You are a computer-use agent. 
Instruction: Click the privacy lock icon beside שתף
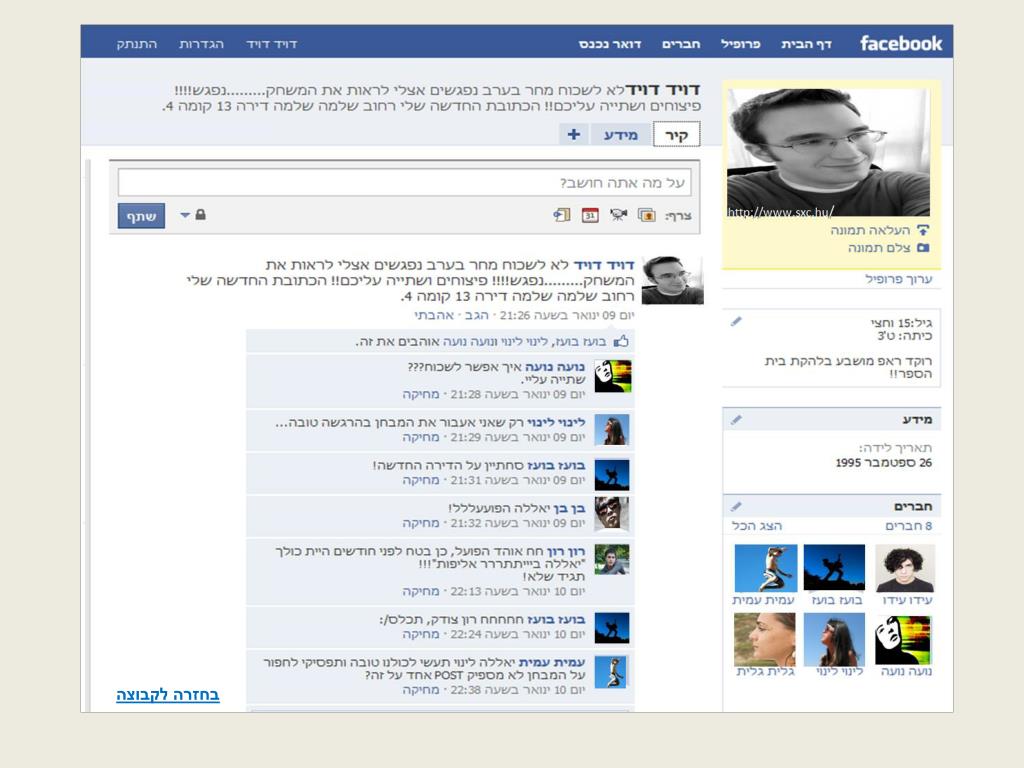(200, 214)
